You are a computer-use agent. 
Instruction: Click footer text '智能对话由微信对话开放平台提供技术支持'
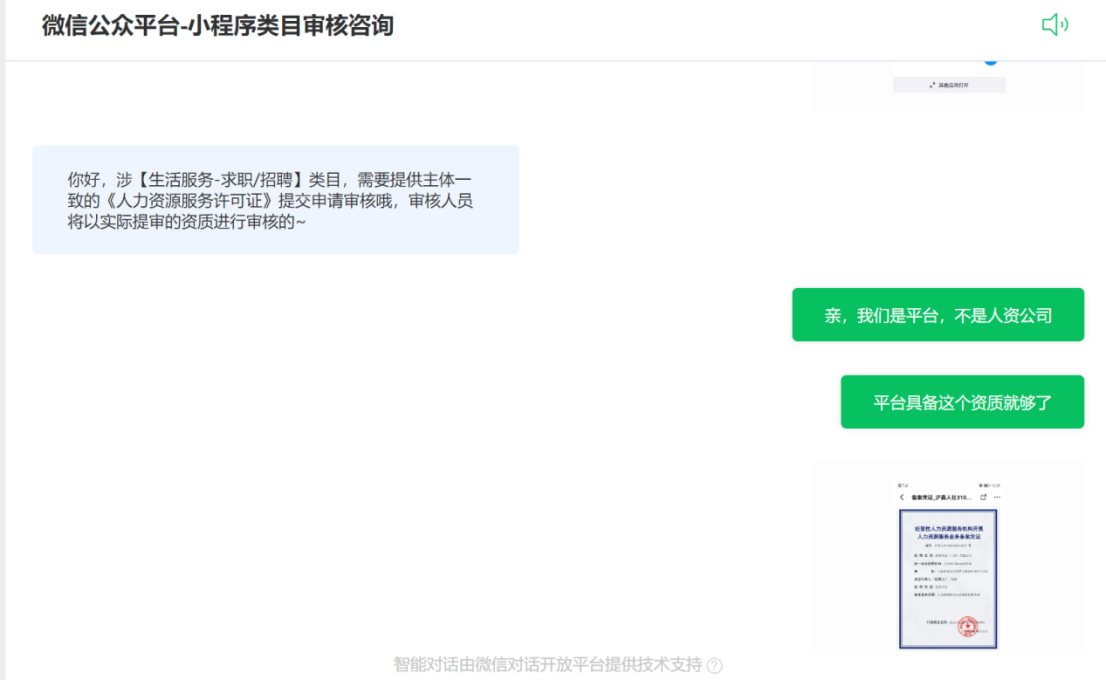(548, 664)
